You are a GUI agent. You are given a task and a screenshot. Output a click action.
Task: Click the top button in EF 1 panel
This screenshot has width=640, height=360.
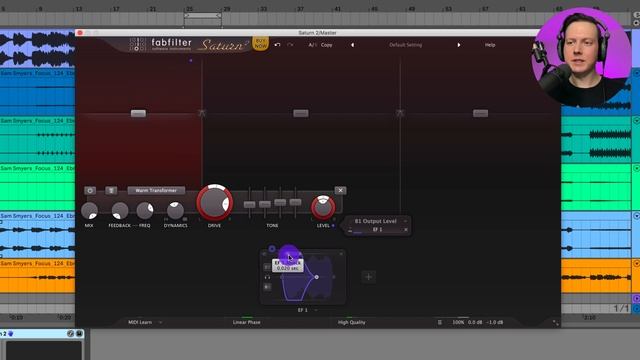(267, 267)
